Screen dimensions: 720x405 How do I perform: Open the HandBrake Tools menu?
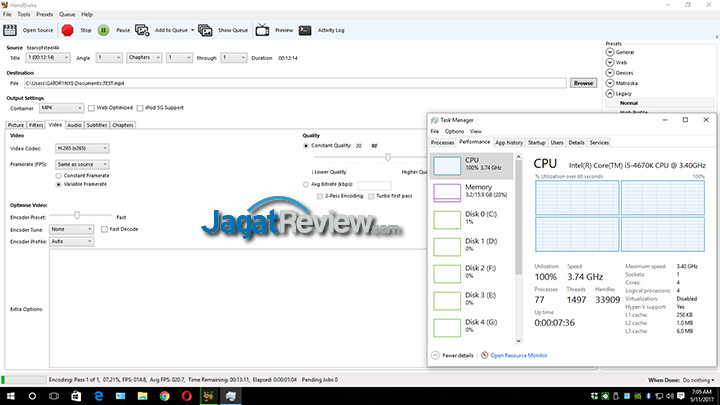click(x=23, y=14)
